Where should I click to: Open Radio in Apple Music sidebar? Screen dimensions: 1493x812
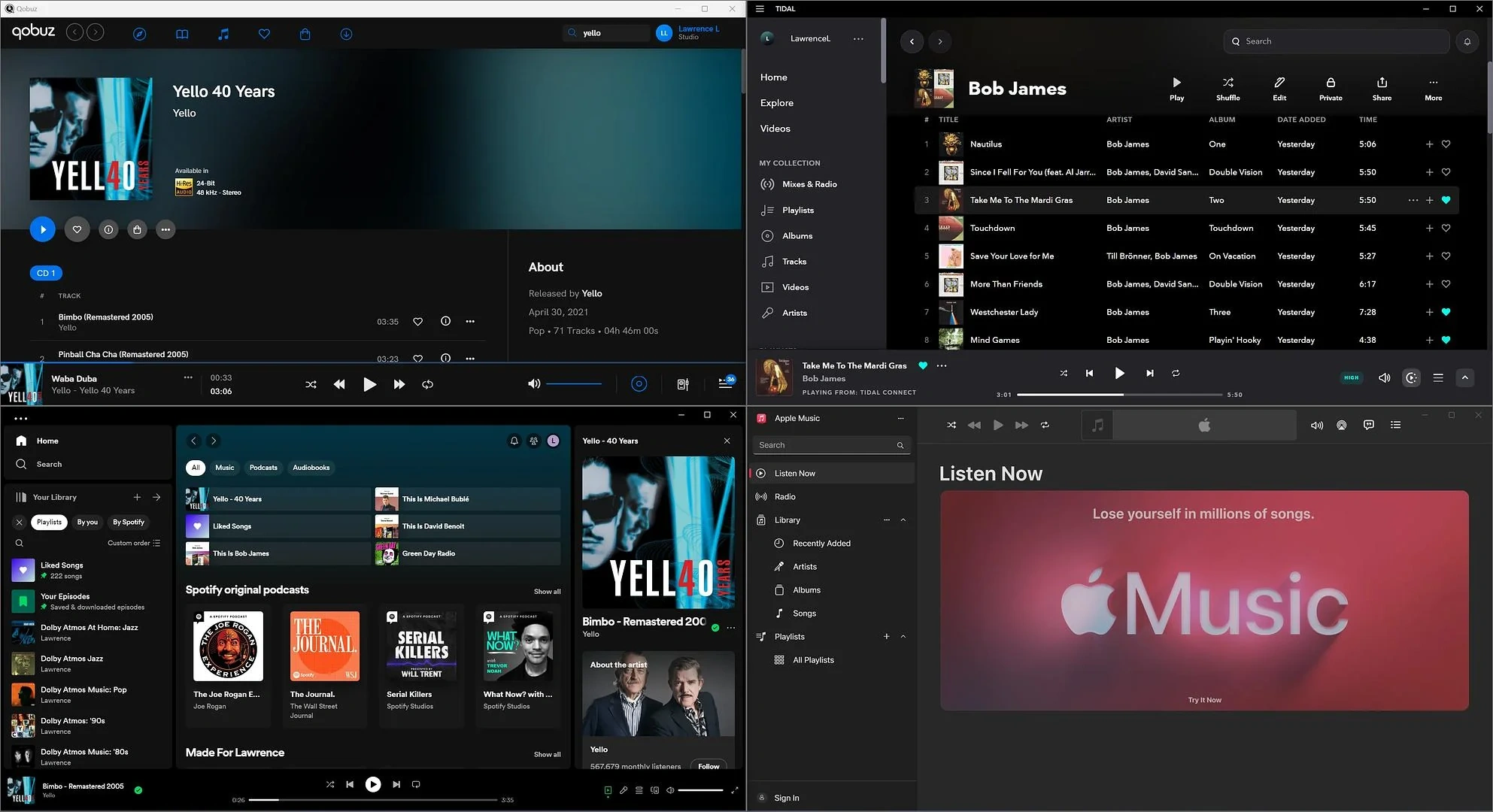tap(784, 497)
